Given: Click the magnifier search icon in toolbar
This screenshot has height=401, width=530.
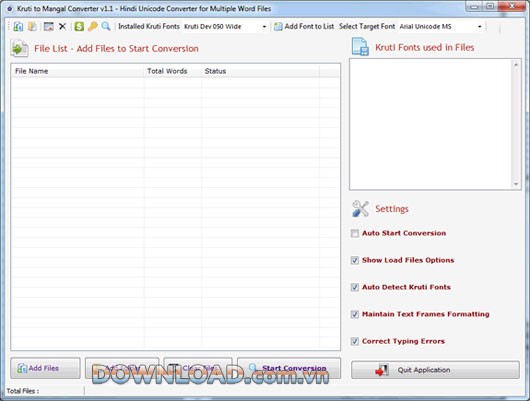Looking at the screenshot, I should point(106,26).
